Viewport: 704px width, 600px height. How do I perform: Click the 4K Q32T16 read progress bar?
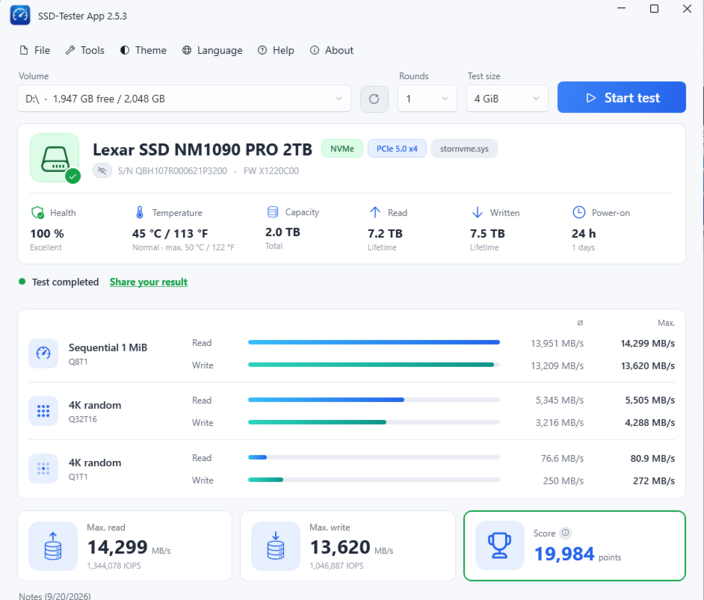click(x=374, y=400)
